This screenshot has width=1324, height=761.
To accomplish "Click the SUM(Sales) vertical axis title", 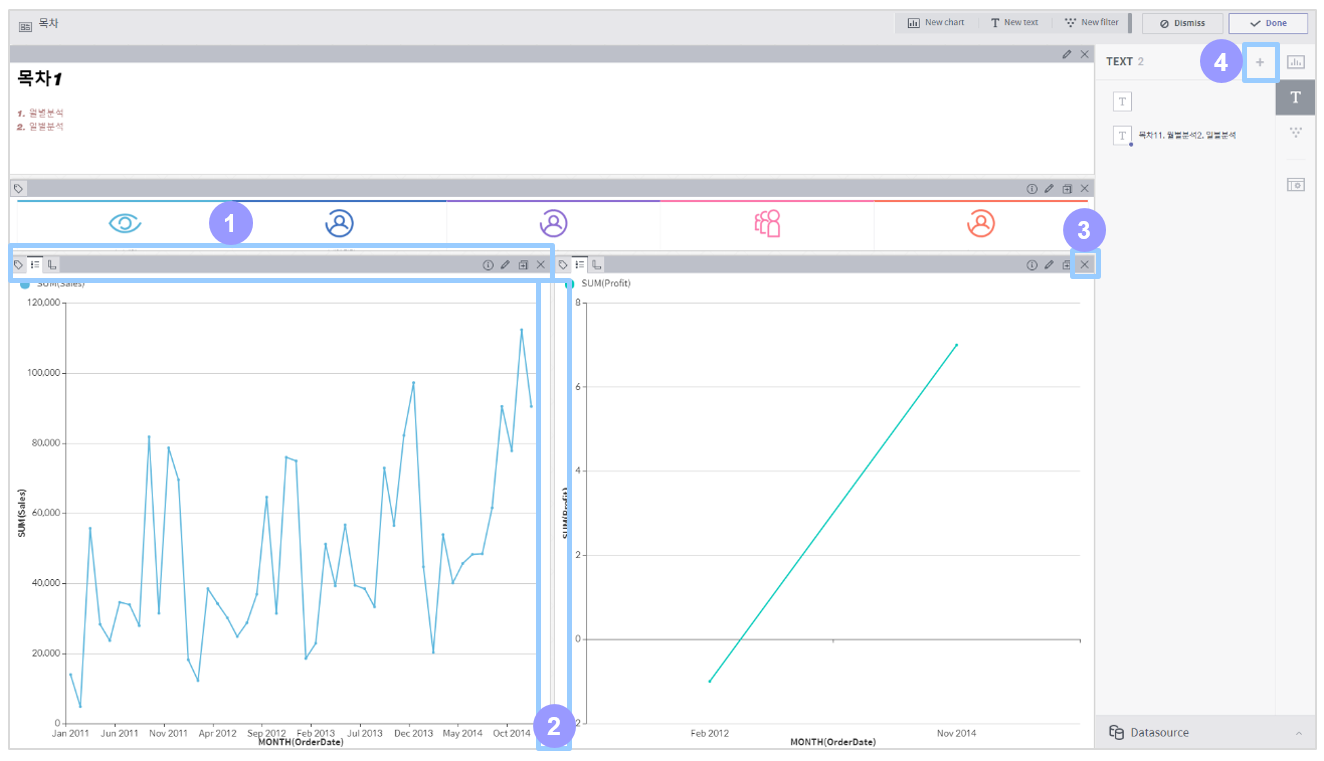I will coord(21,513).
